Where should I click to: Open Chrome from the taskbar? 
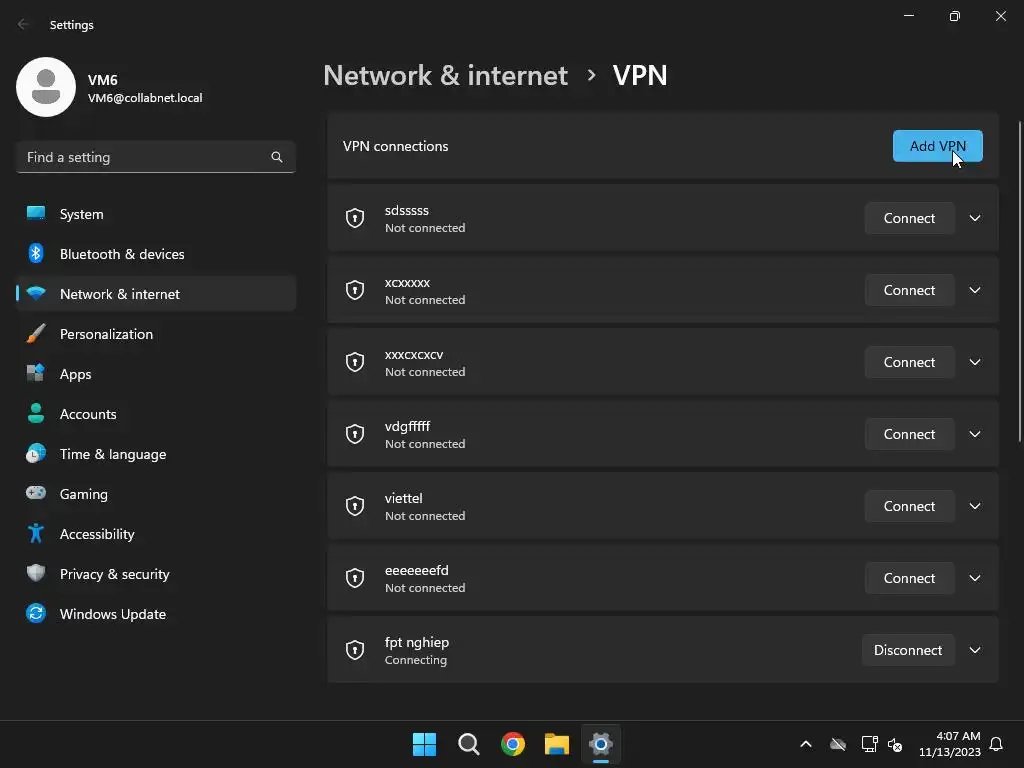513,744
